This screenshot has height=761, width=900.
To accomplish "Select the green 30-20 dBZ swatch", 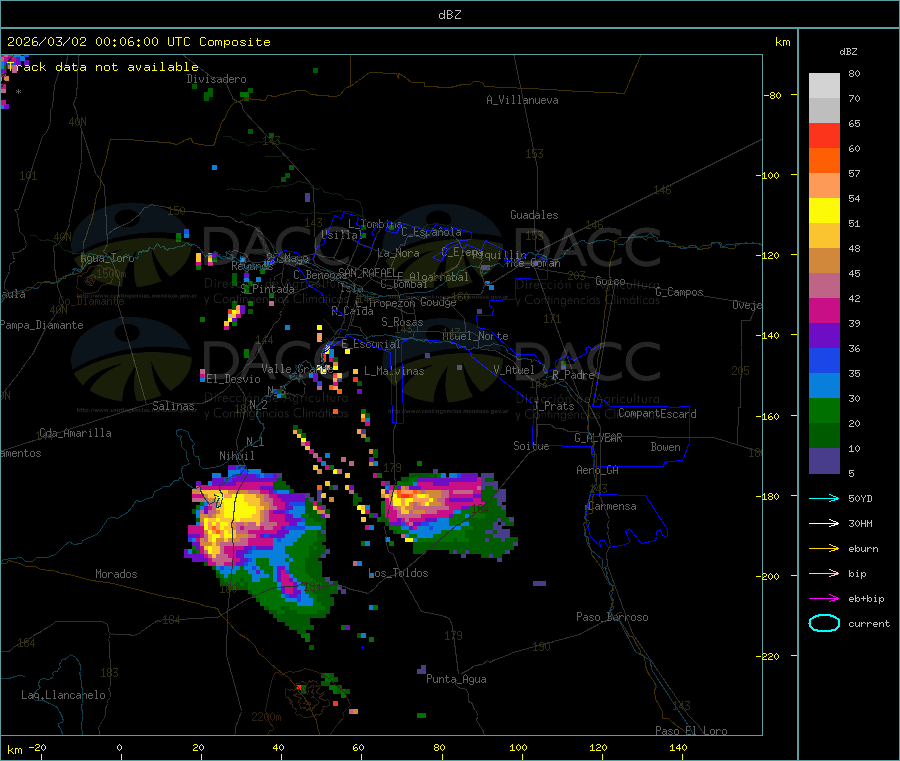I will pyautogui.click(x=824, y=410).
